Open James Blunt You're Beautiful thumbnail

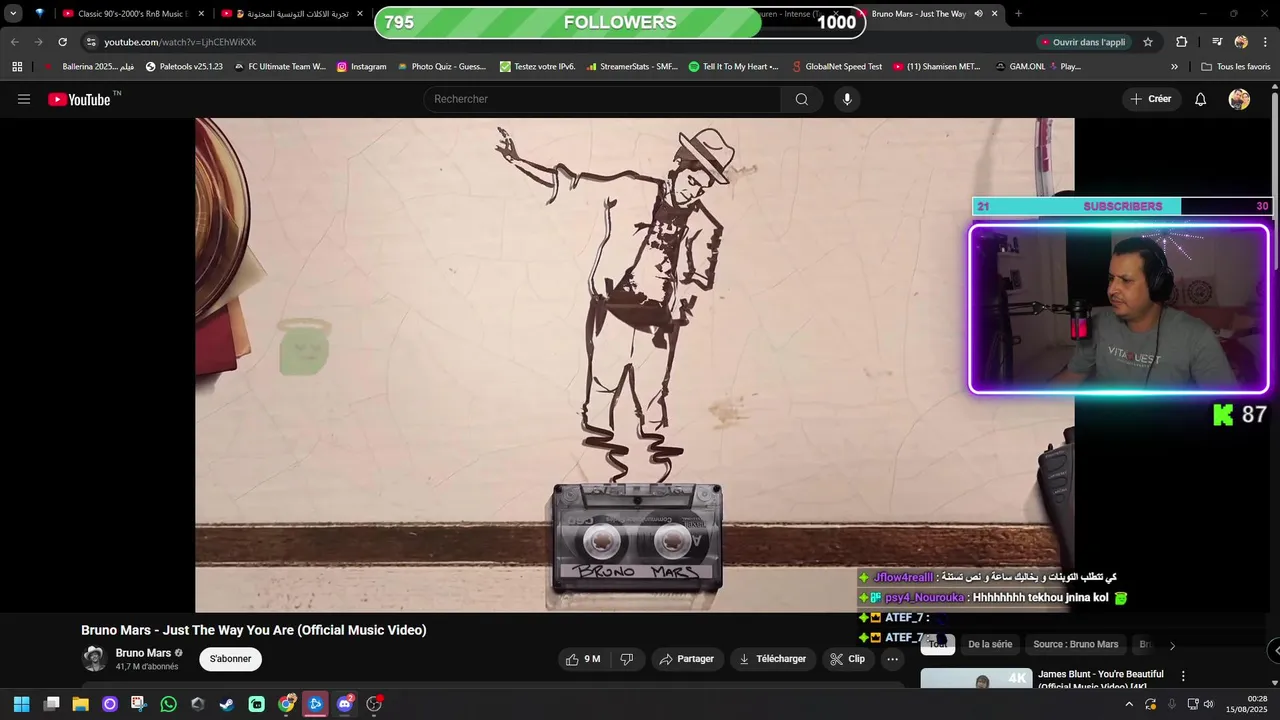[976, 679]
